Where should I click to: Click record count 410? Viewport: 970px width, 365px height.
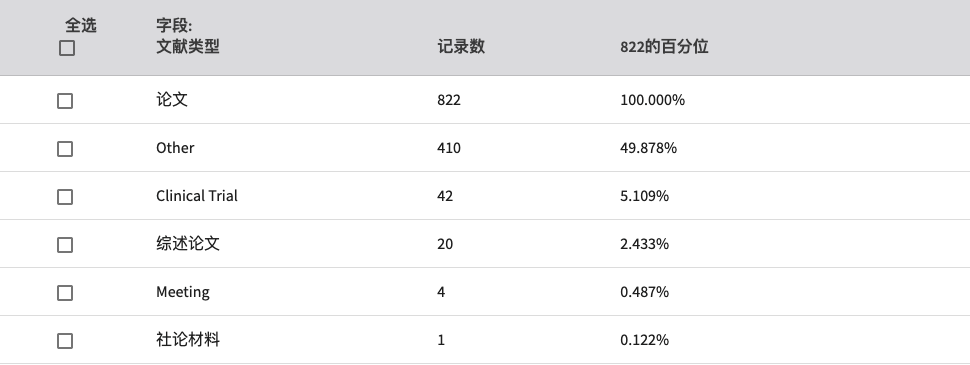point(449,148)
